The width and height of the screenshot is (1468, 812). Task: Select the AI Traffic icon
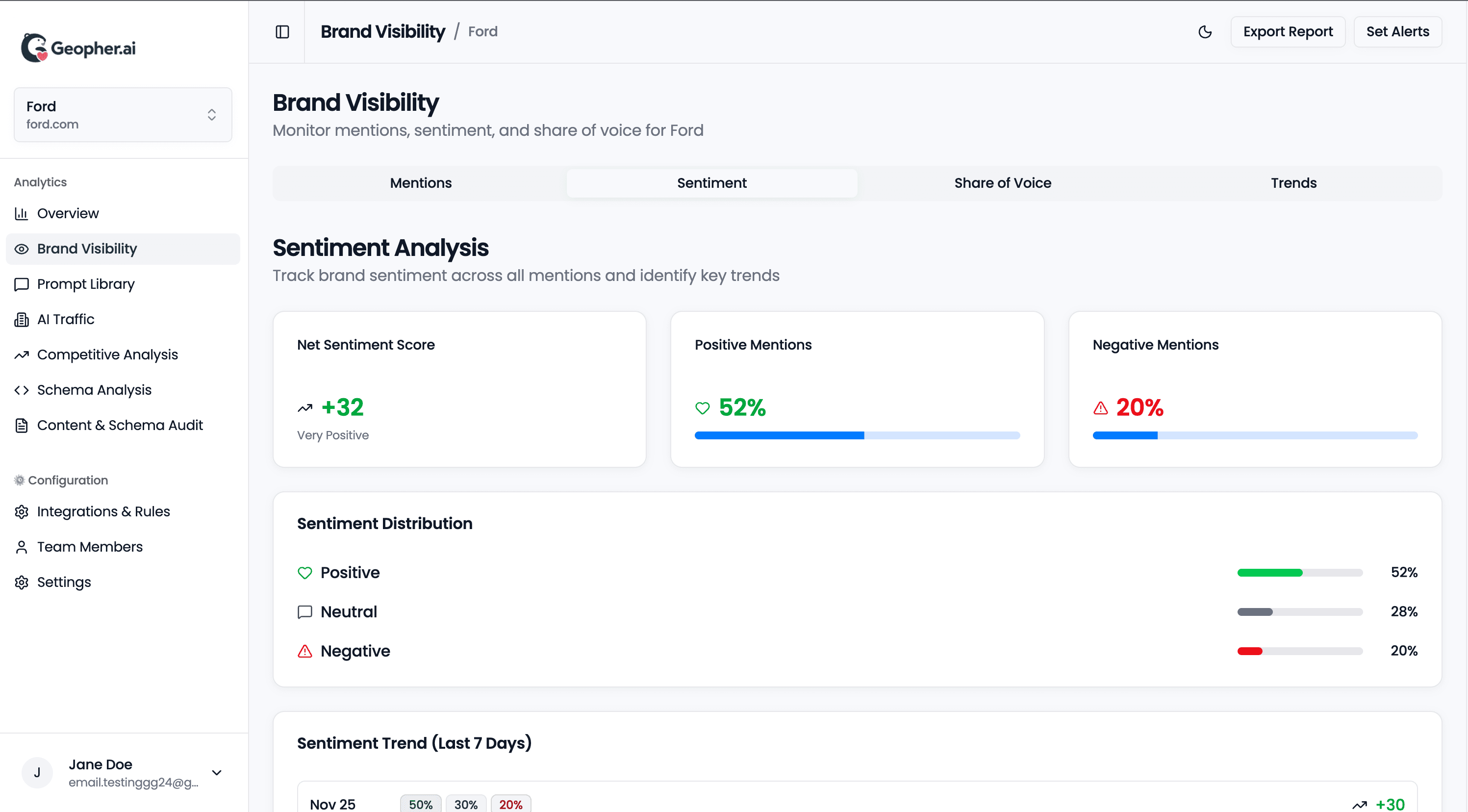21,319
